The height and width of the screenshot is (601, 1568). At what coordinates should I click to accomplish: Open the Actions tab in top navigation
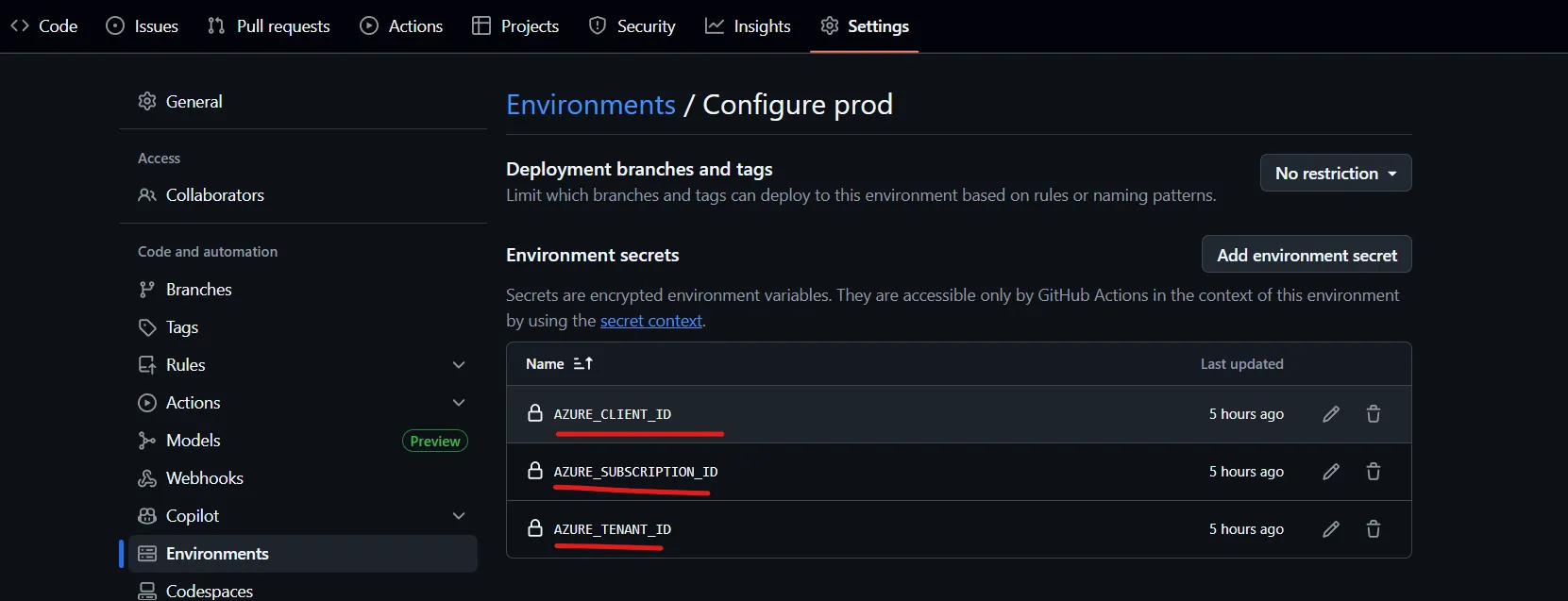(401, 26)
